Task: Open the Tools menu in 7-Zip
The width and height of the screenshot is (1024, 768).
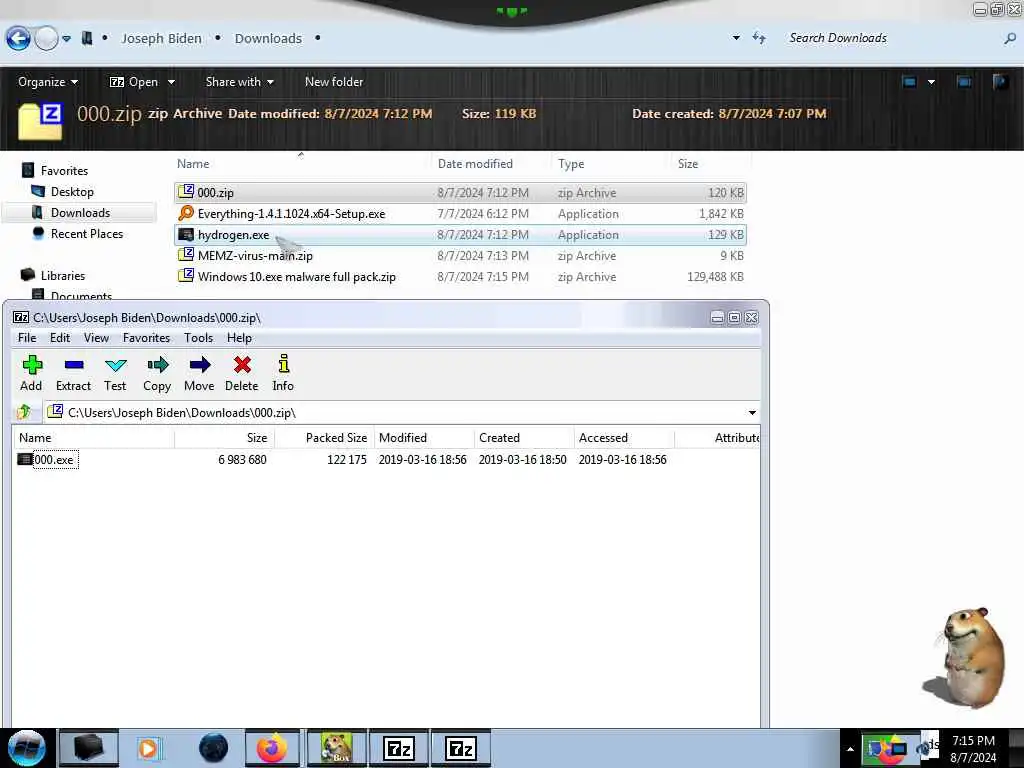Action: (x=199, y=338)
